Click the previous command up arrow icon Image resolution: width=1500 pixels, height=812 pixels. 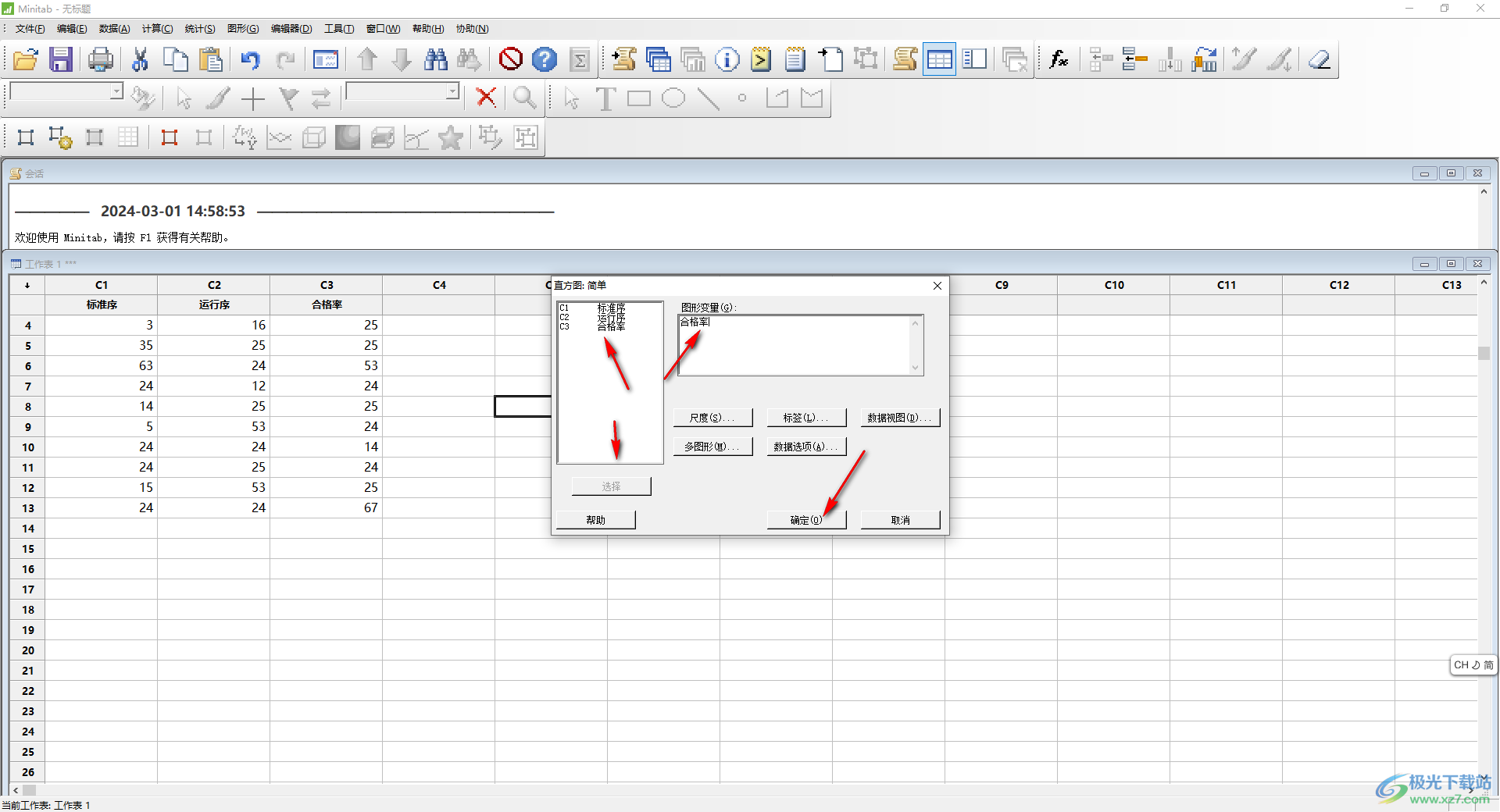(367, 59)
